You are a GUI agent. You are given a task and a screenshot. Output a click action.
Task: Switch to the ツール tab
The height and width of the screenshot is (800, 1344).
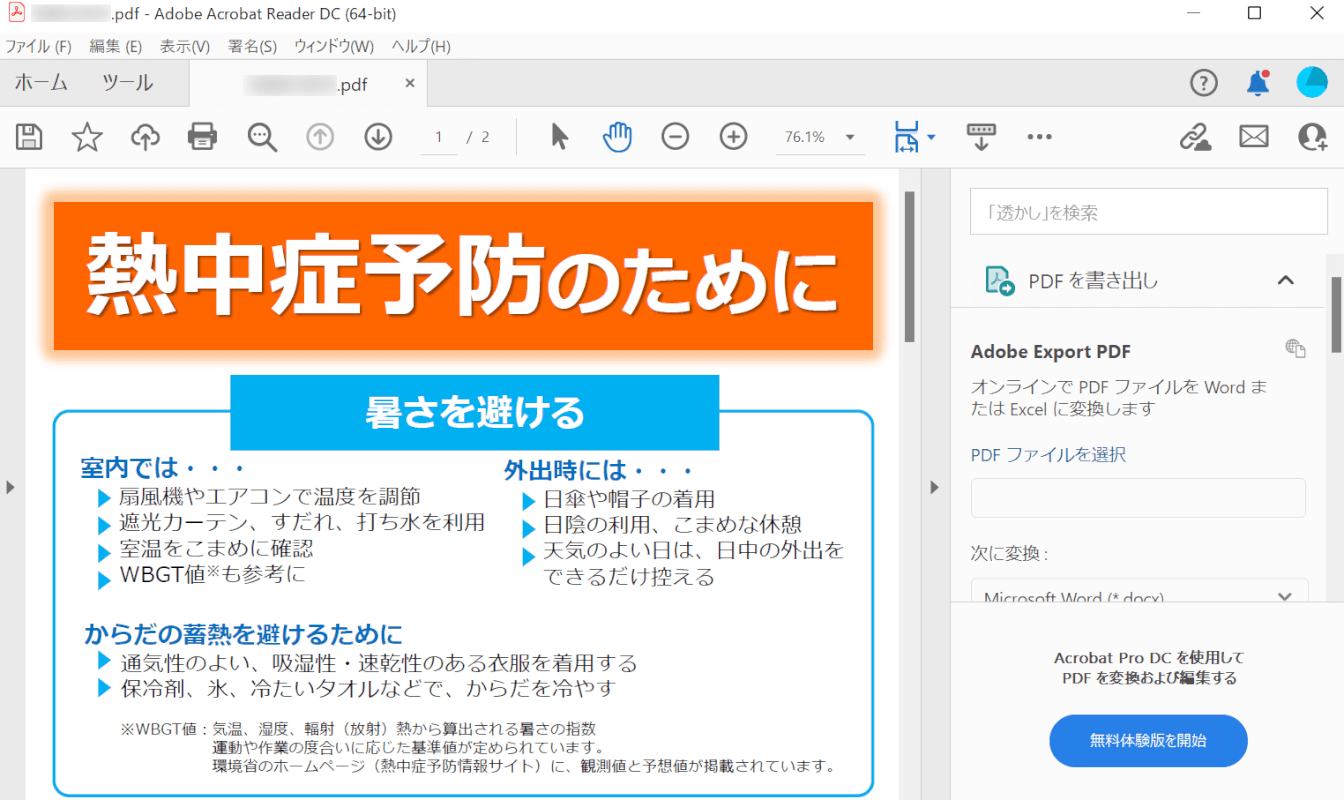point(128,83)
